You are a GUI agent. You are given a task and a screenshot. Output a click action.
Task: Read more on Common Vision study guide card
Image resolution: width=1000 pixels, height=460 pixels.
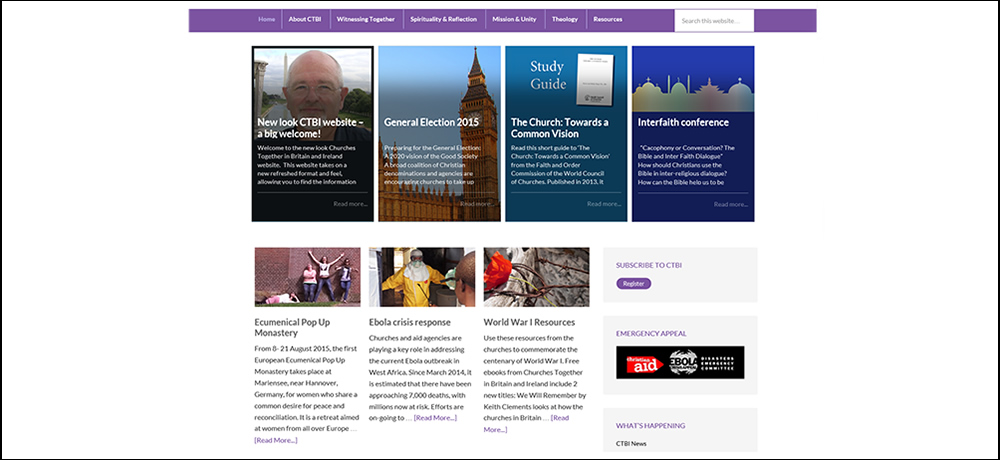[604, 204]
